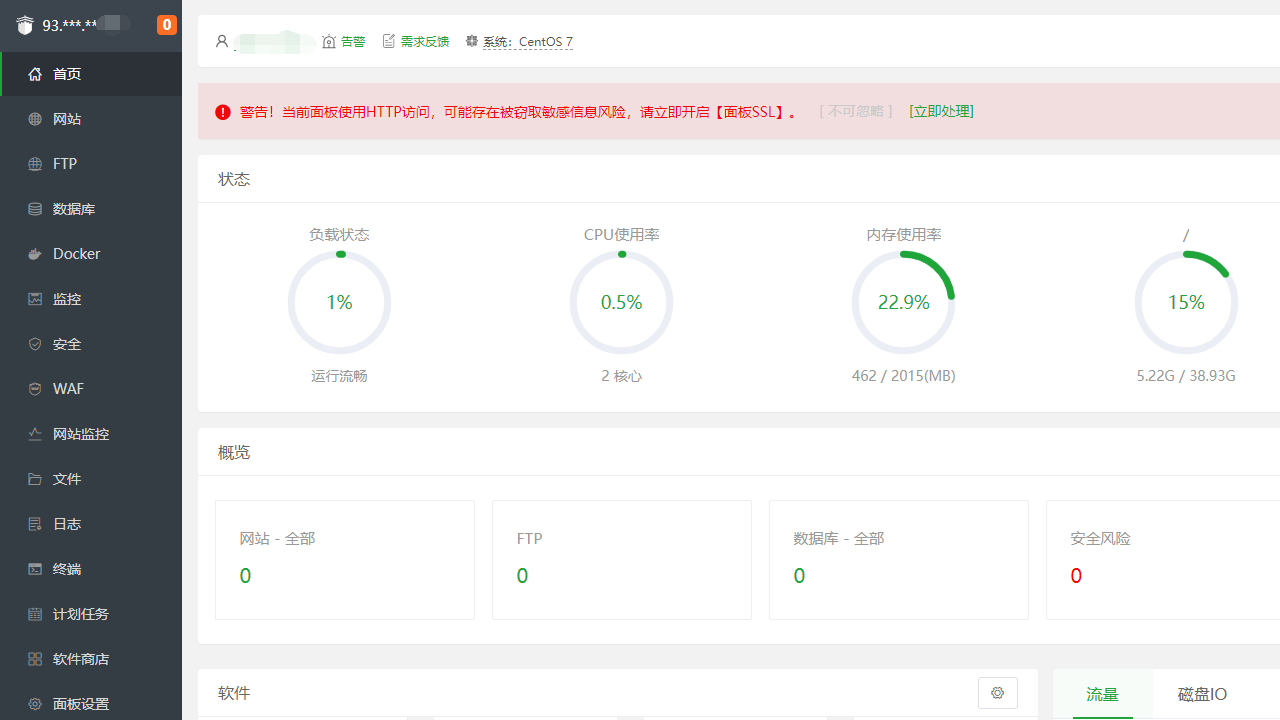Screen dimensions: 1280x720
Task: Click the 需求反馈 link
Action: [425, 42]
